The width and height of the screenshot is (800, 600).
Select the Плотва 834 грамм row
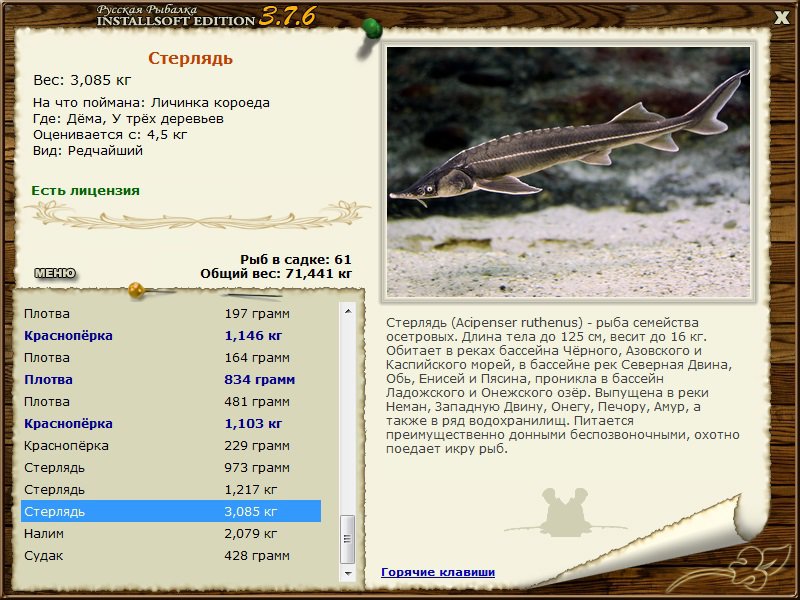click(171, 380)
